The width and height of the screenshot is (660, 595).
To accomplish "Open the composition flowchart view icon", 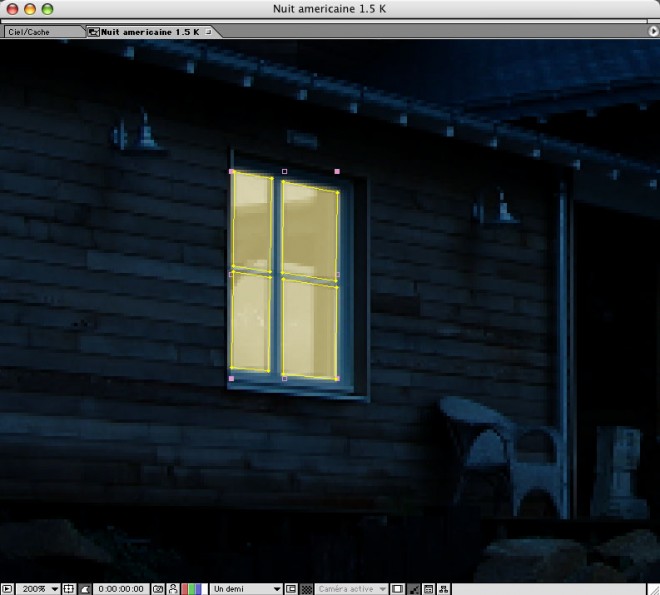I will [x=444, y=589].
